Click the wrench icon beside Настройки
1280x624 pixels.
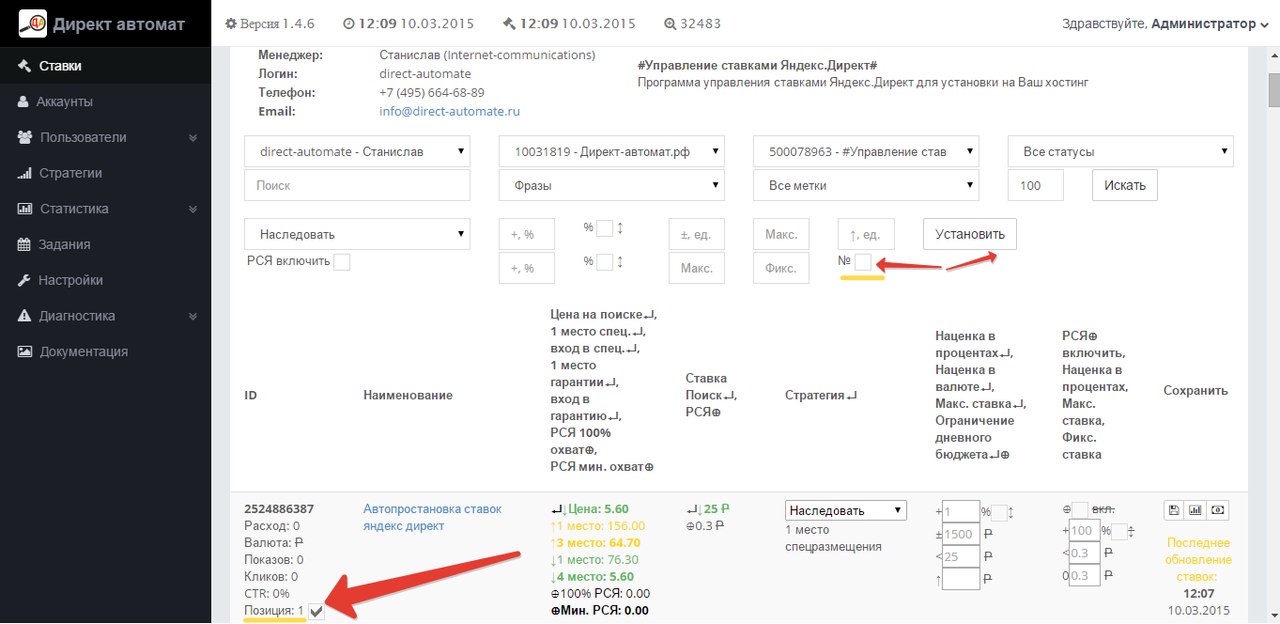24,280
